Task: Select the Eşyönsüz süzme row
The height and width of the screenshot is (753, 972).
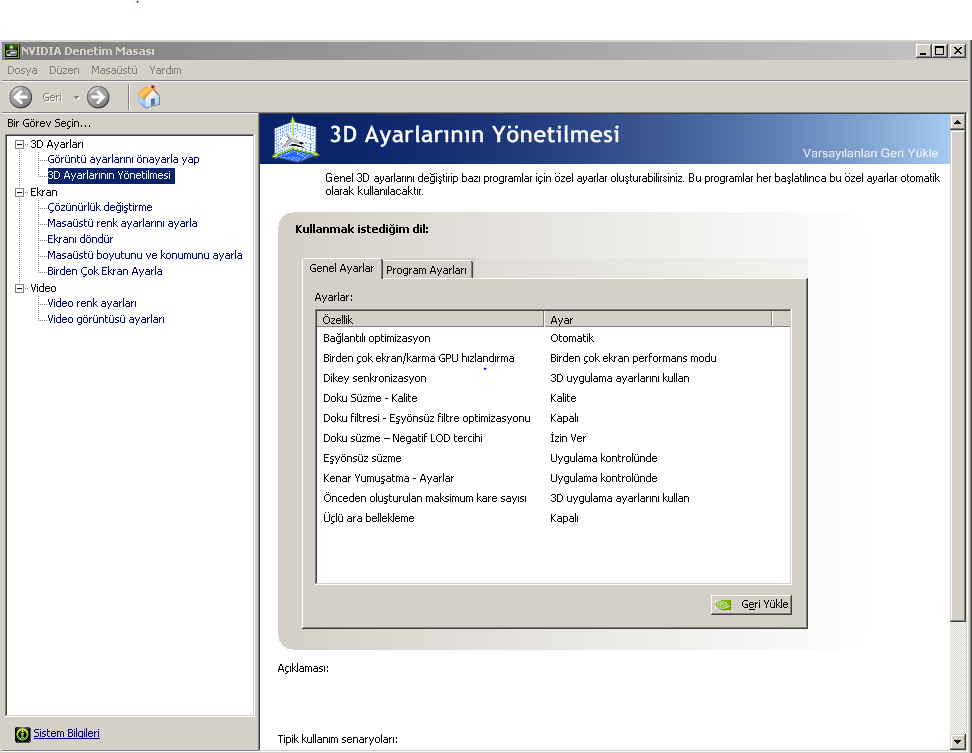Action: 553,458
